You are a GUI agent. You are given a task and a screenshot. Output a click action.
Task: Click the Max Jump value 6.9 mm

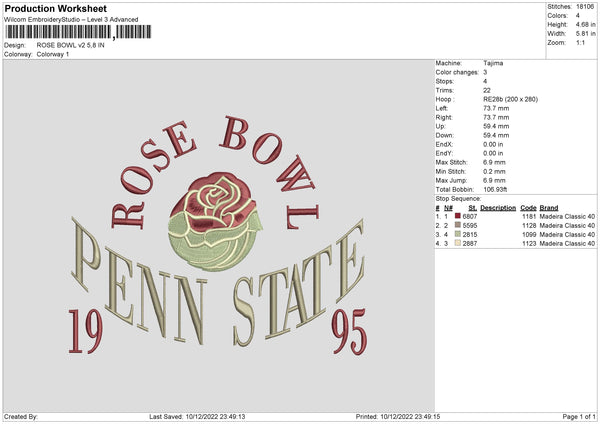point(494,181)
